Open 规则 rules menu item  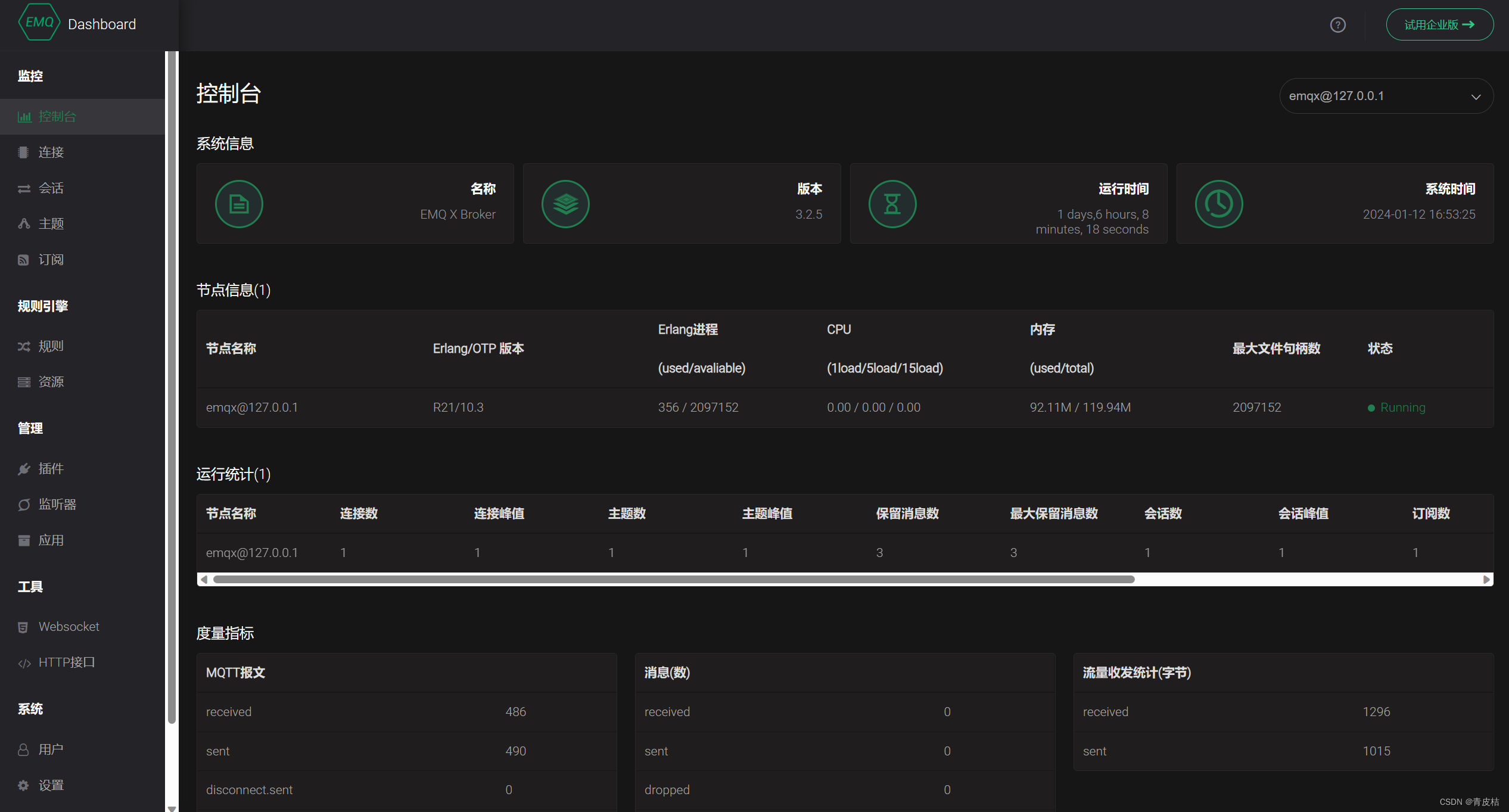pyautogui.click(x=82, y=346)
